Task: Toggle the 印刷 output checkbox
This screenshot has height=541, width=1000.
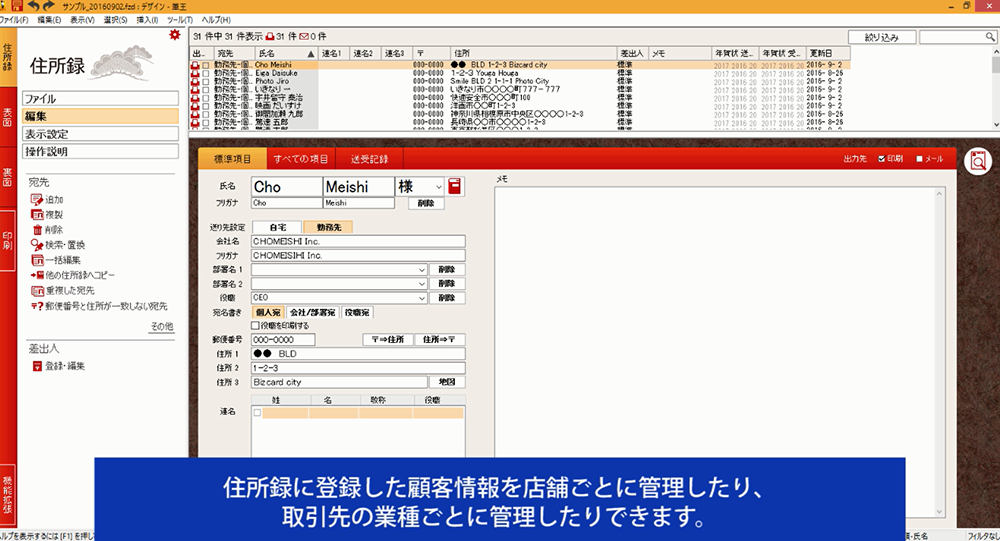Action: [x=881, y=159]
